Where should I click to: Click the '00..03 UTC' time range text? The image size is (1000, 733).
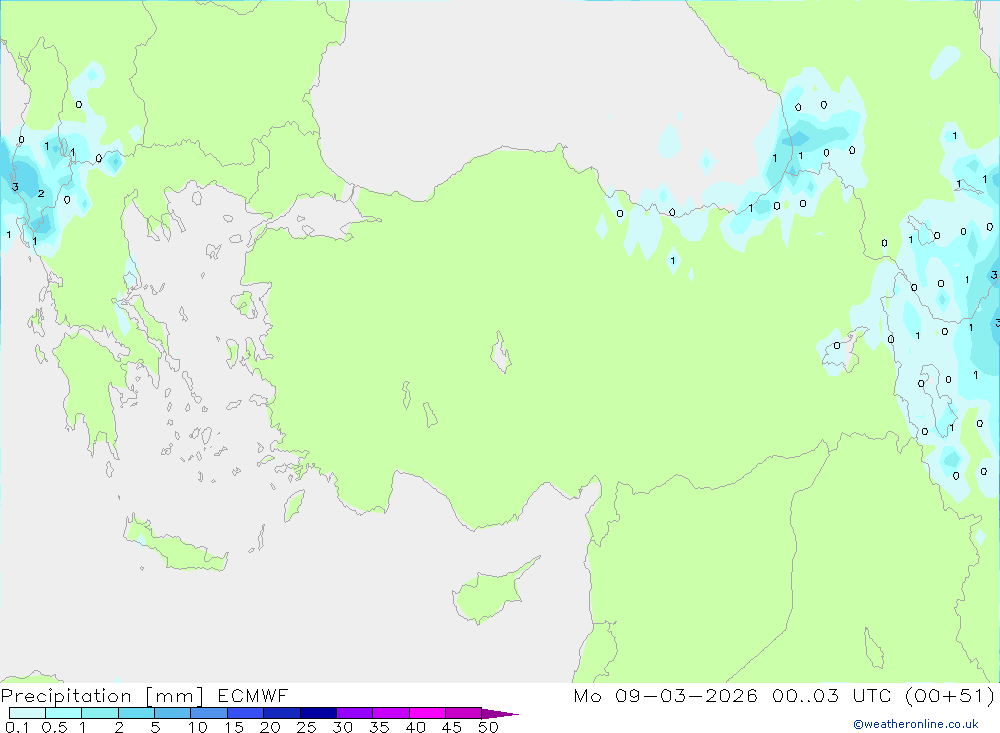click(831, 695)
